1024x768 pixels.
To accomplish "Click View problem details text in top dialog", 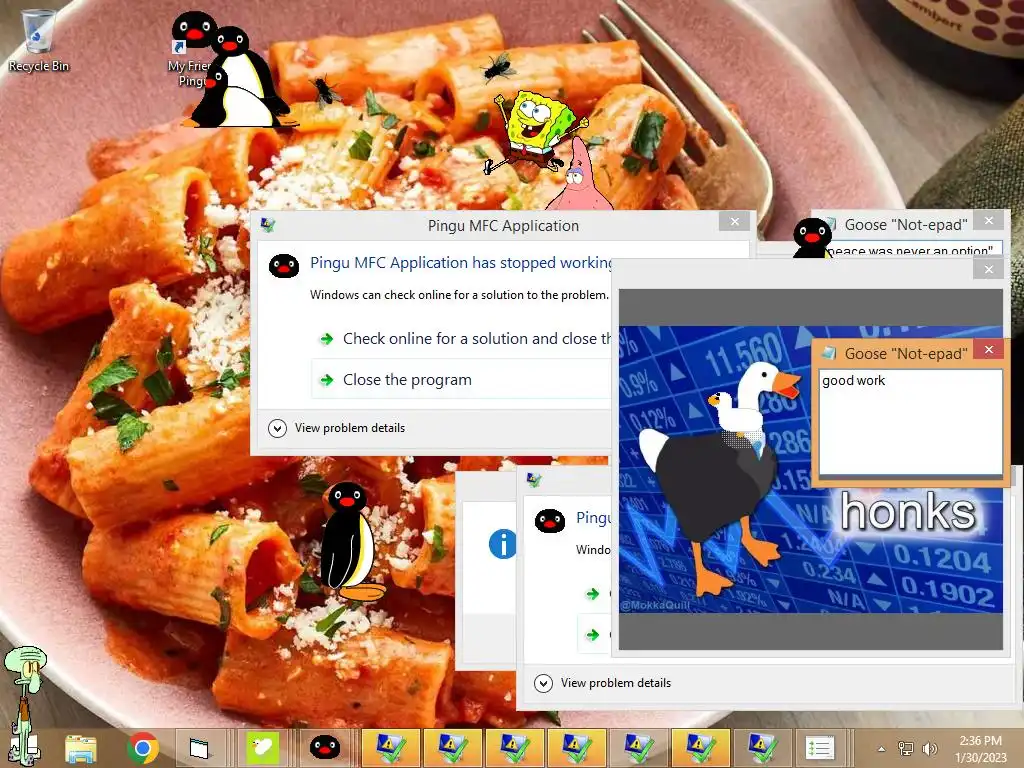I will click(x=349, y=428).
